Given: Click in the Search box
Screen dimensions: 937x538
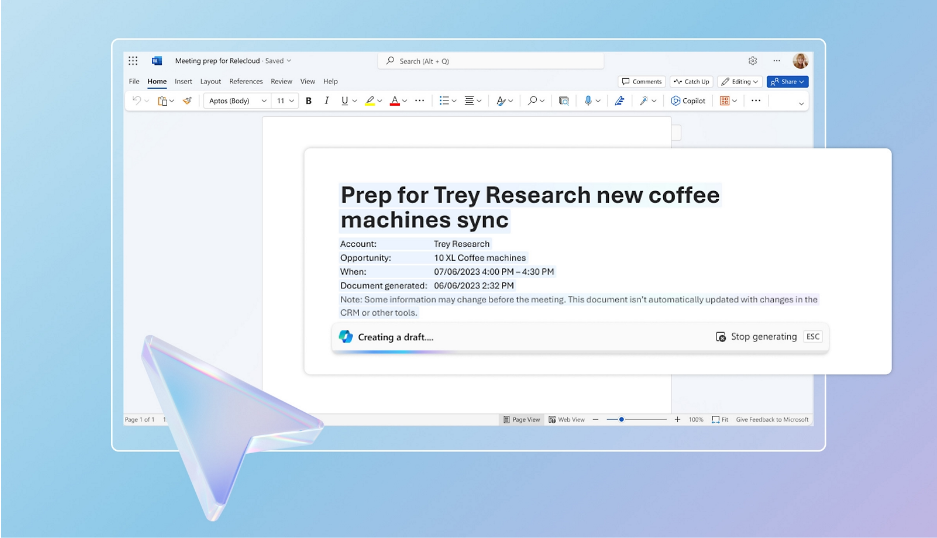Looking at the screenshot, I should point(491,61).
